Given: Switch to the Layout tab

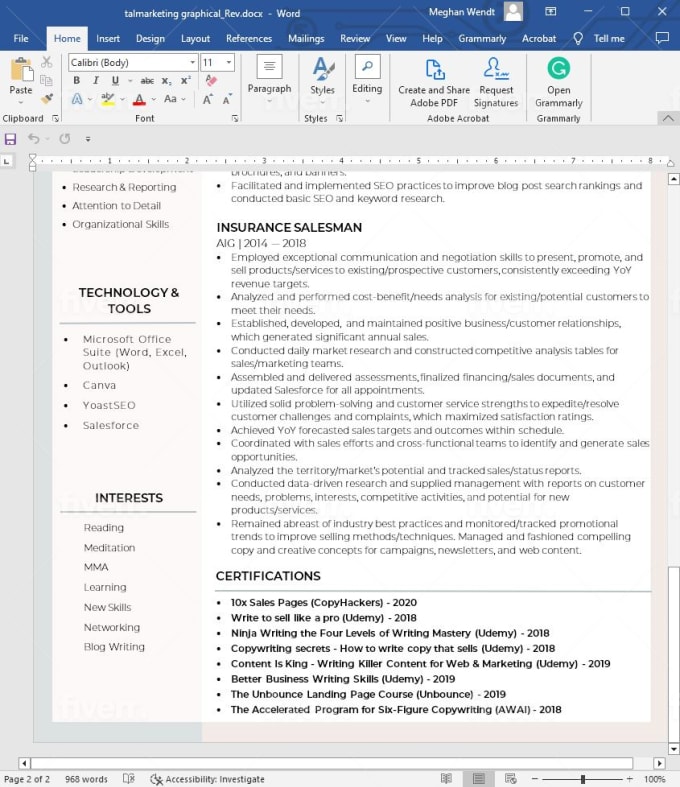Looking at the screenshot, I should (x=195, y=39).
